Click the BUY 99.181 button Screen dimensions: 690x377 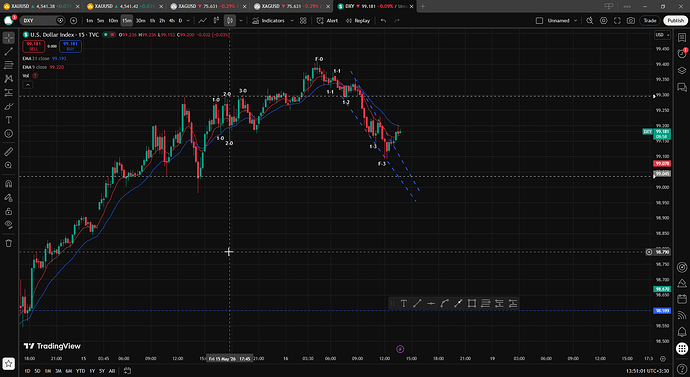point(70,46)
